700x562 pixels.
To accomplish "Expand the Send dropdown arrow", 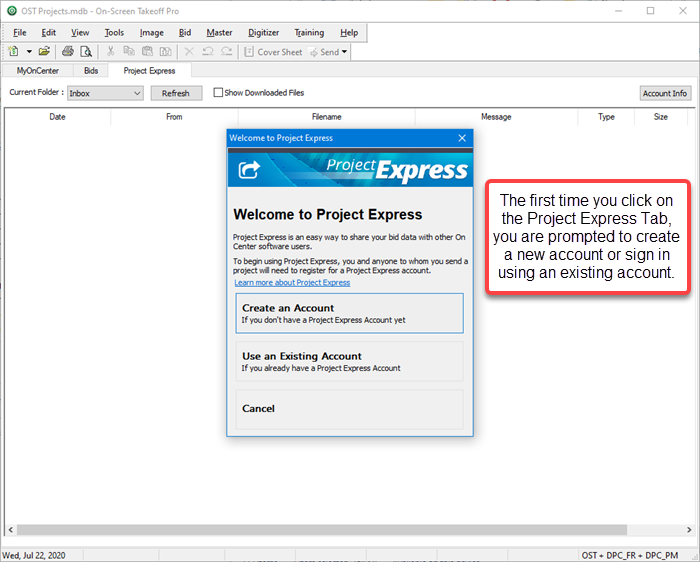I will pyautogui.click(x=344, y=52).
